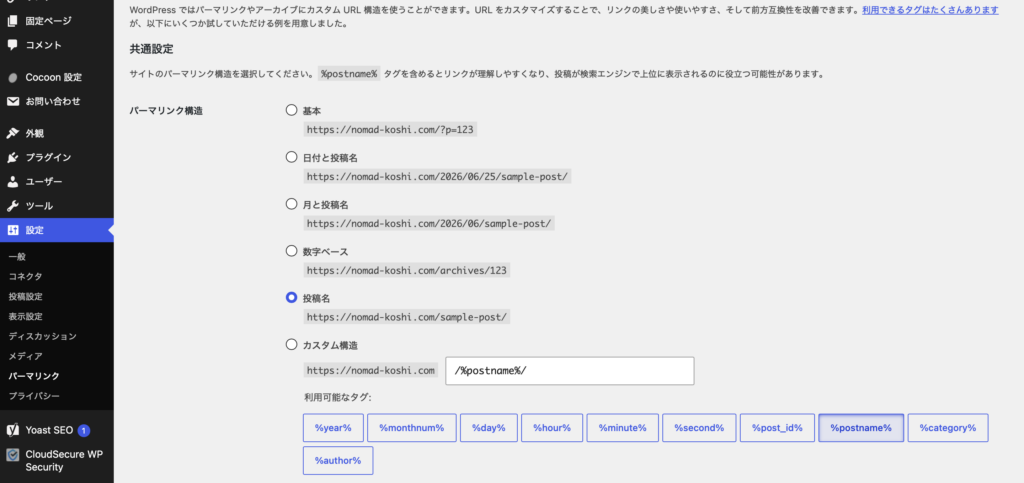The image size is (1024, 483).
Task: Insert the %category% tag
Action: 948,428
